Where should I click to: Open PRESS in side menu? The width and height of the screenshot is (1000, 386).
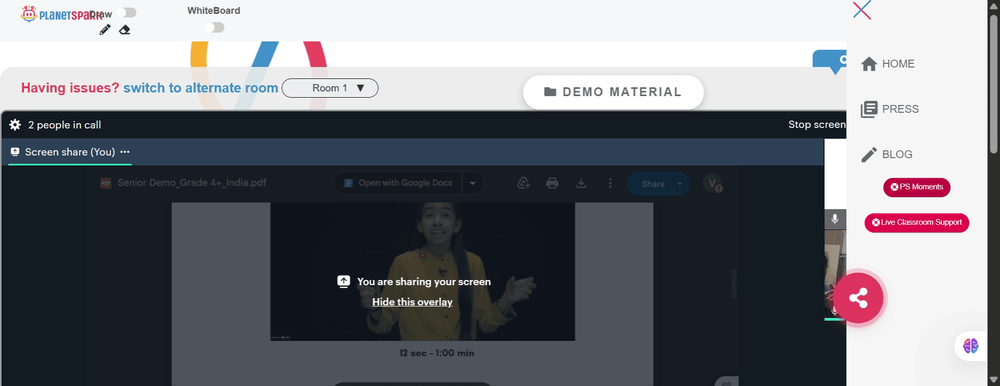890,109
